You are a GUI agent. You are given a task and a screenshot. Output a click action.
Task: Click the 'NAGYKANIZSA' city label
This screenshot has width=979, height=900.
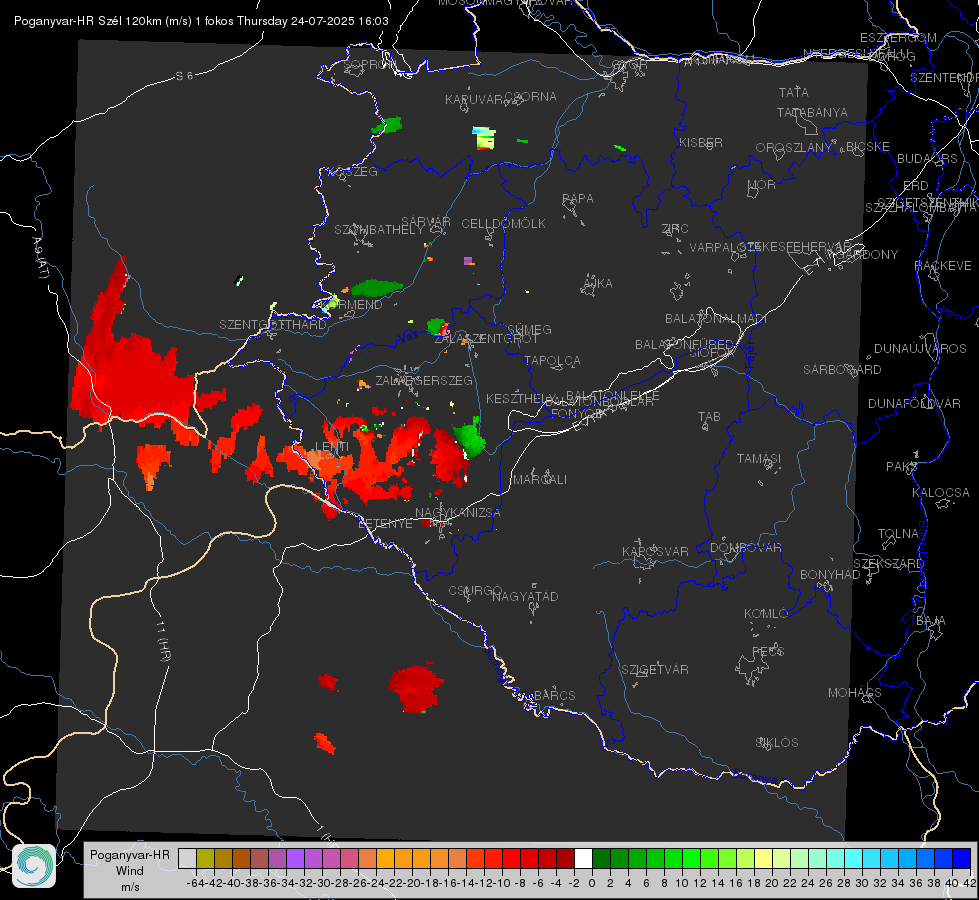pos(458,513)
